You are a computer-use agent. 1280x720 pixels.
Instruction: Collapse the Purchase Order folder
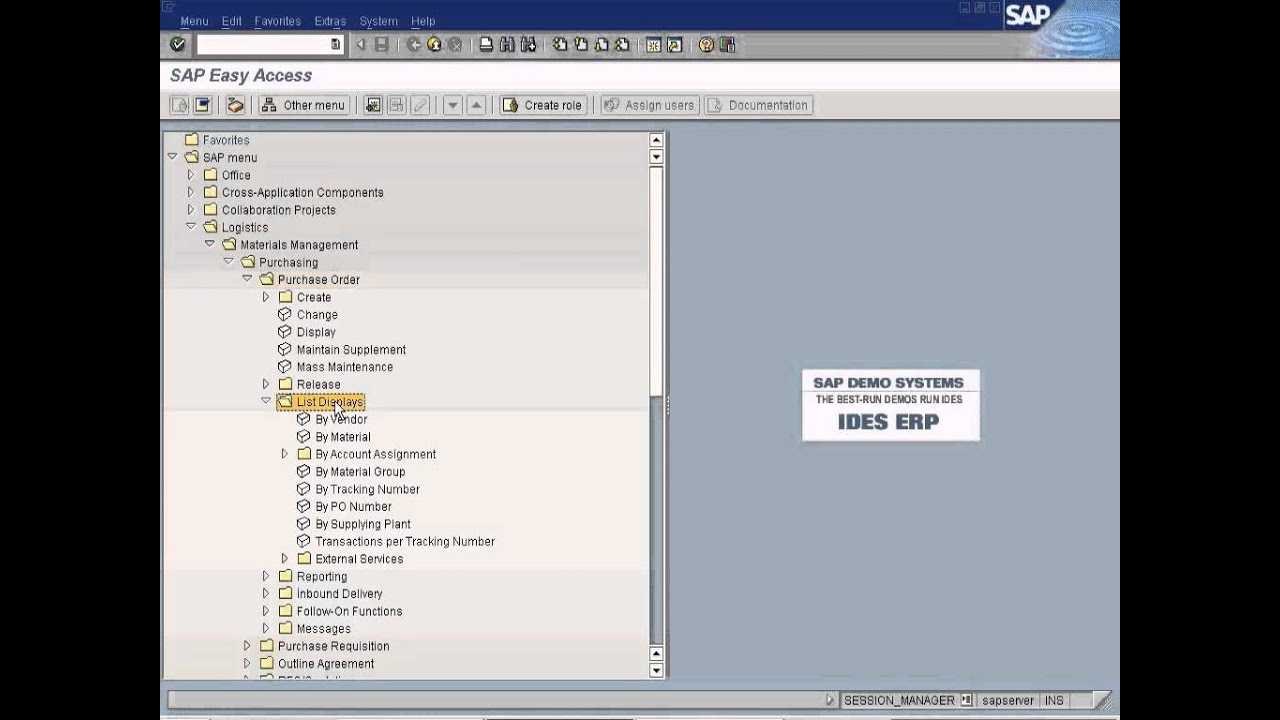(247, 279)
